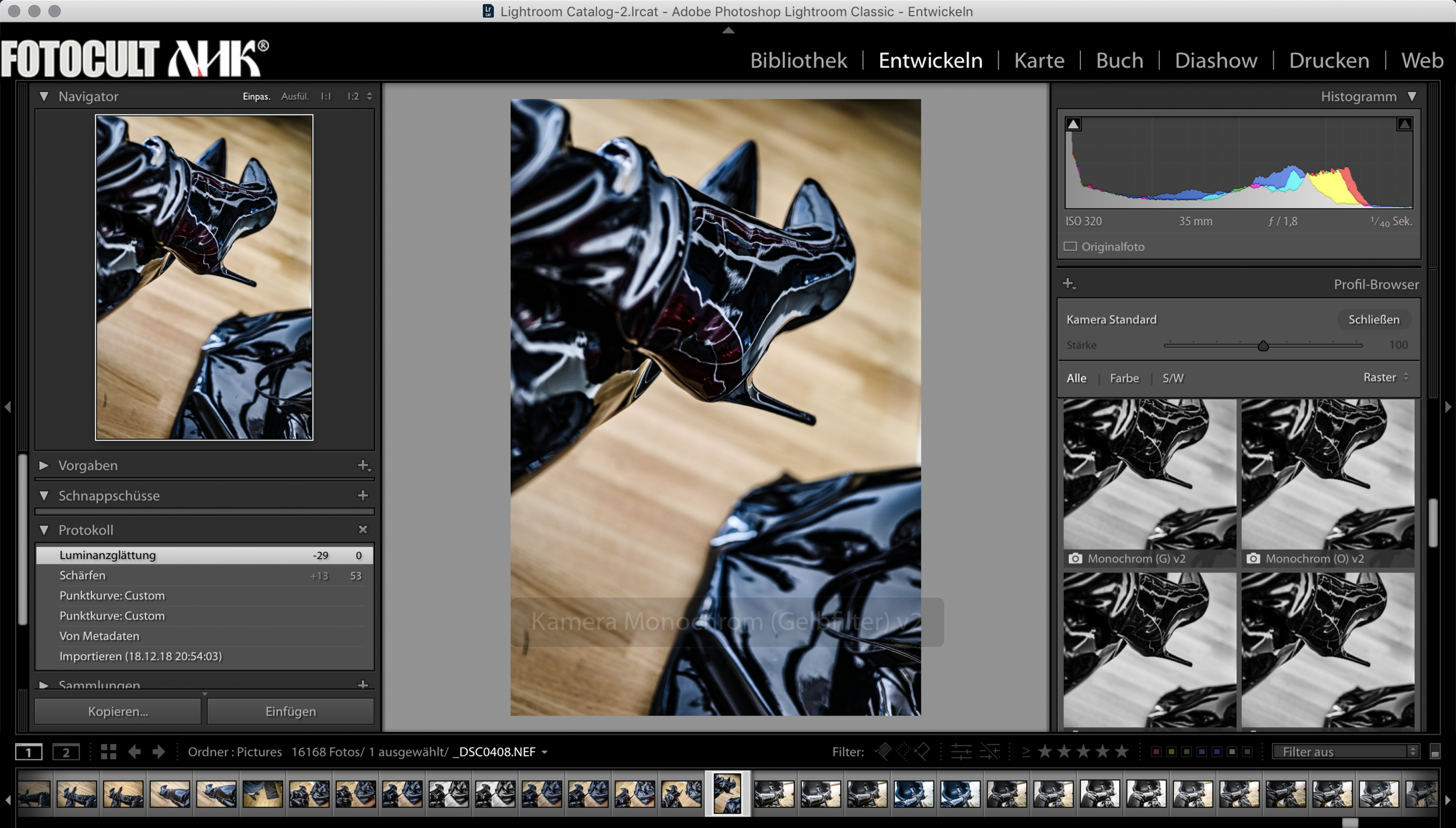Choose the Monochrom (G) v2 profile thumbnail
The height and width of the screenshot is (828, 1456).
1149,483
